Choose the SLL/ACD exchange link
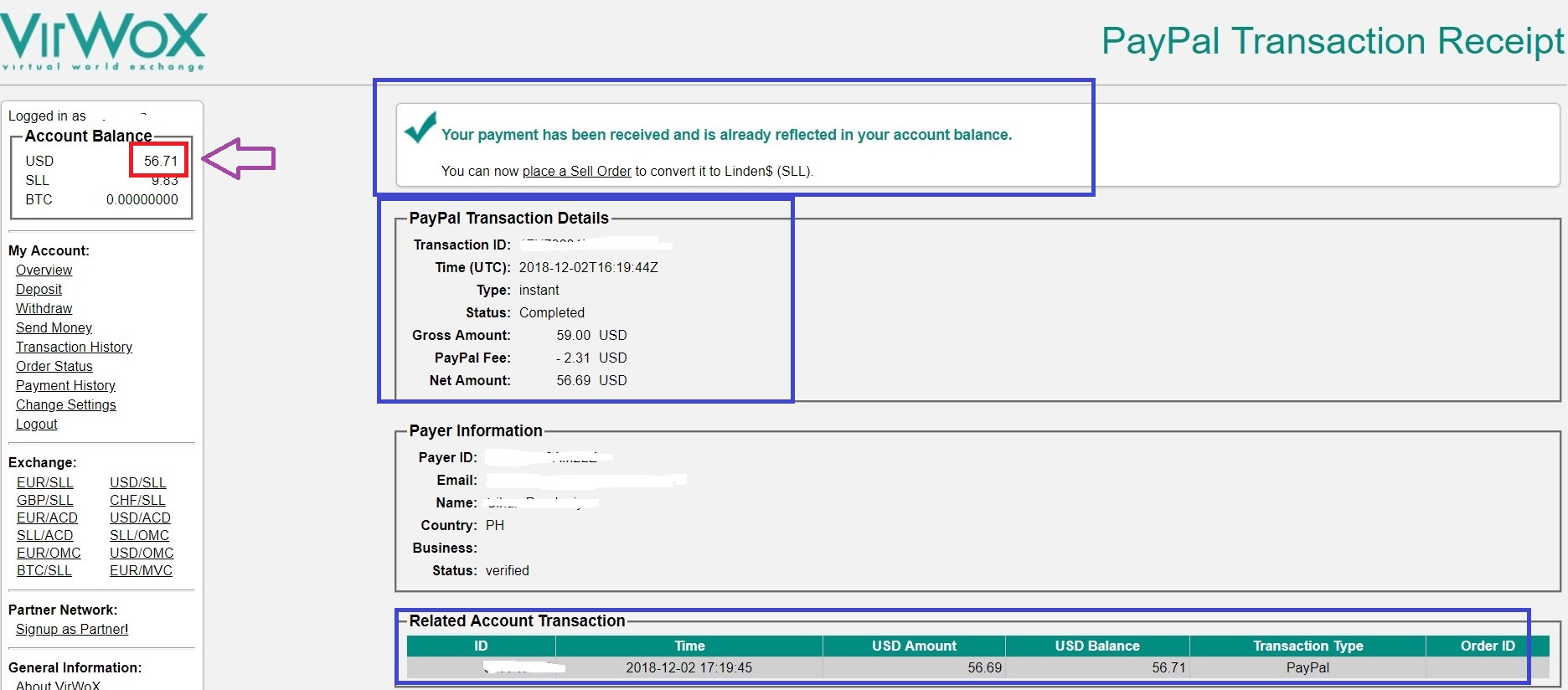The image size is (1568, 690). point(44,535)
